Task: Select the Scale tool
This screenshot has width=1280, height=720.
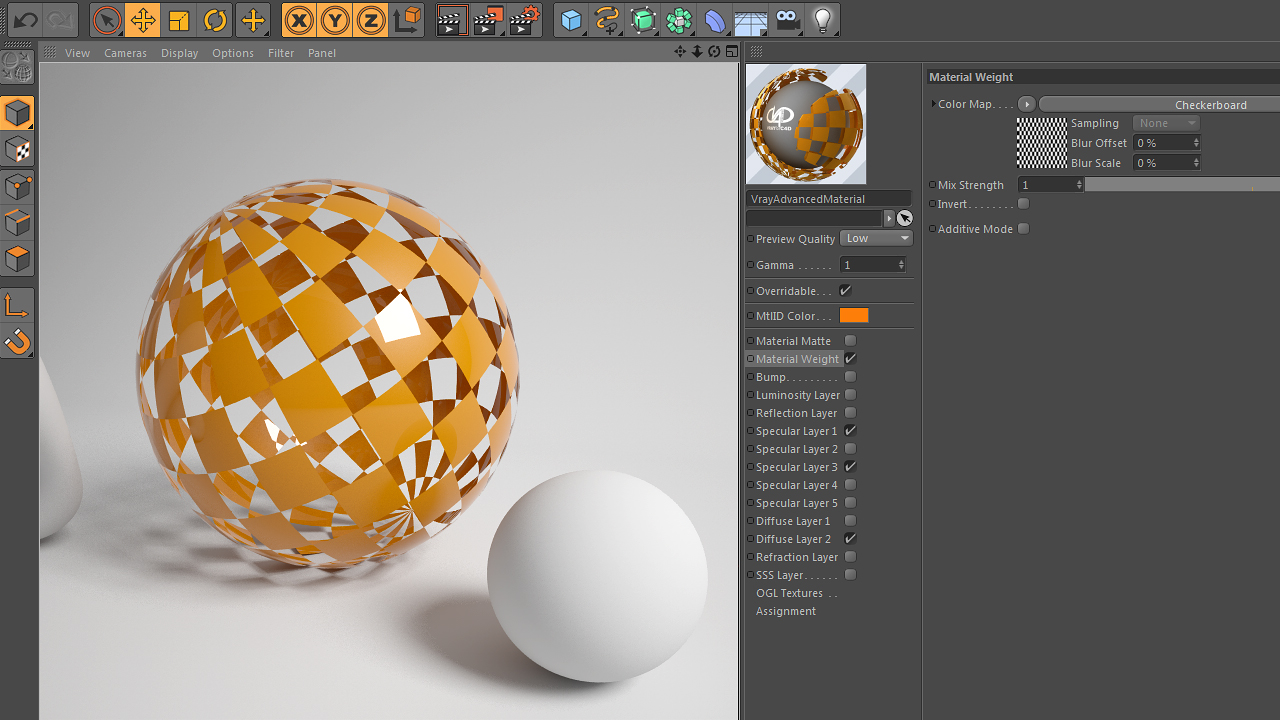Action: coord(179,20)
